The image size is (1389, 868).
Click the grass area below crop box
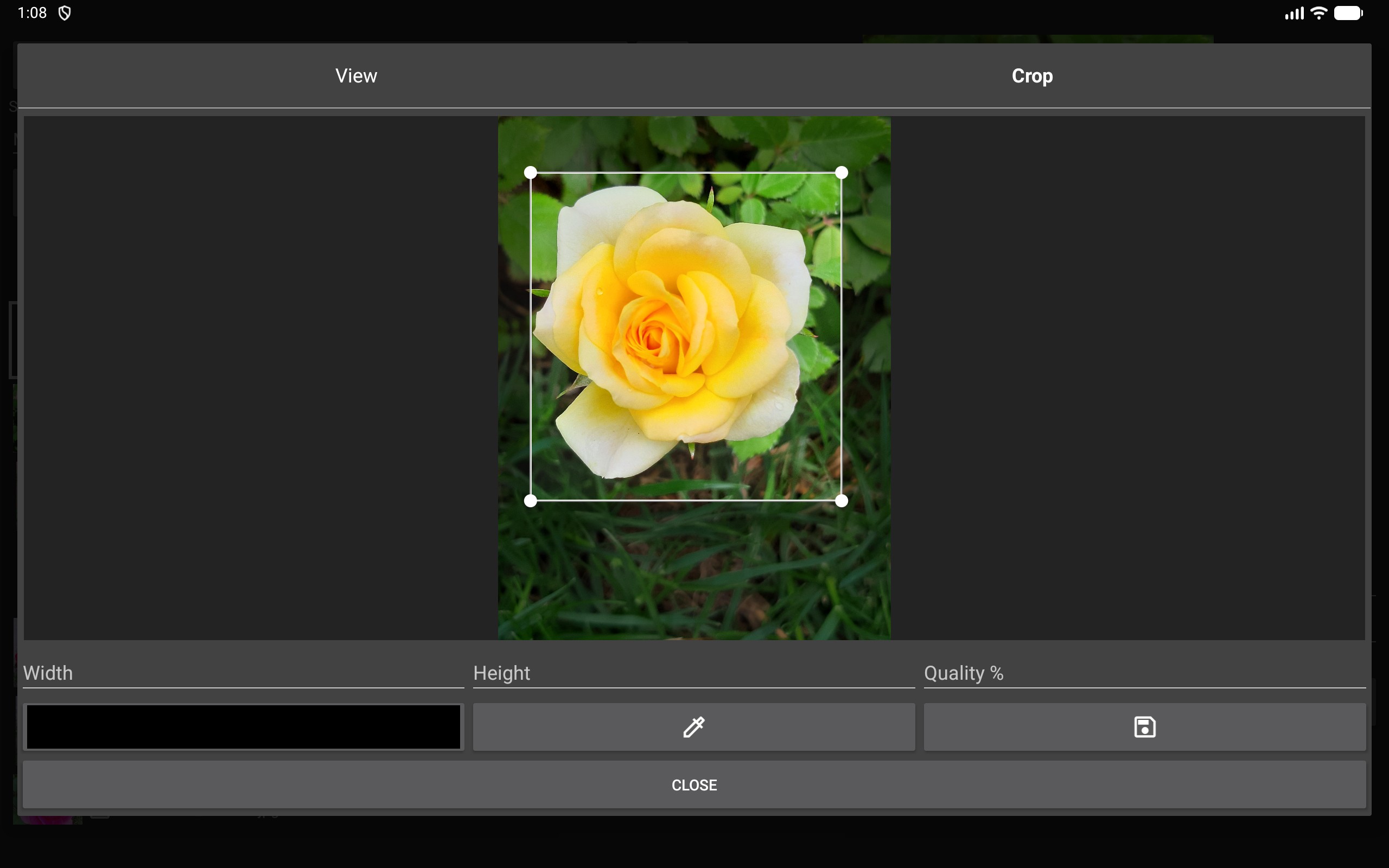(x=693, y=574)
